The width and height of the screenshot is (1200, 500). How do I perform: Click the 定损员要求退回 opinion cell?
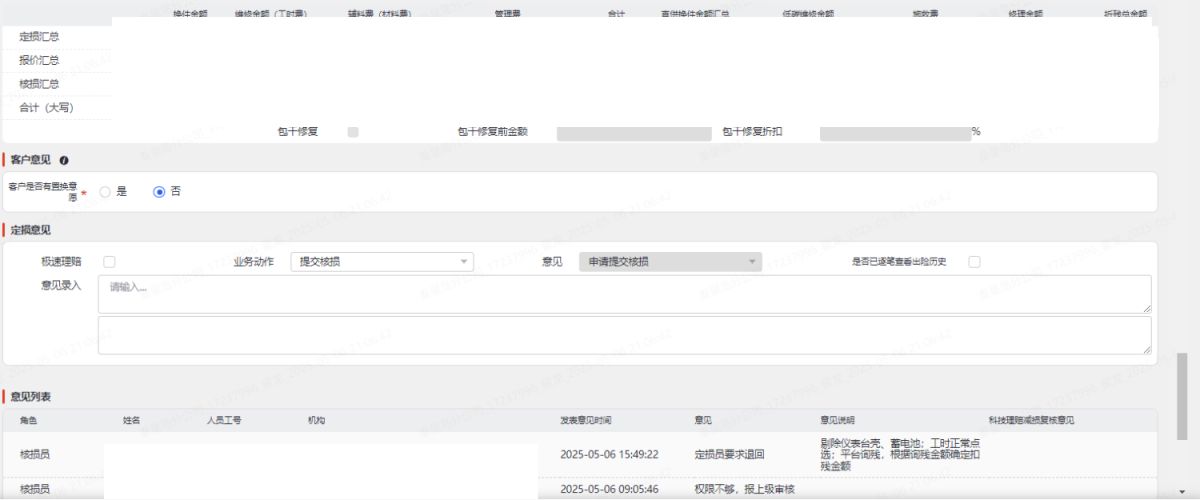pyautogui.click(x=729, y=454)
